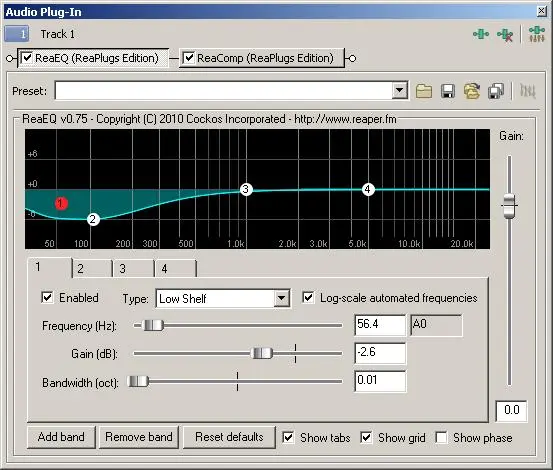Click band 3 node on the EQ curve
Image resolution: width=553 pixels, height=470 pixels.
pos(246,190)
